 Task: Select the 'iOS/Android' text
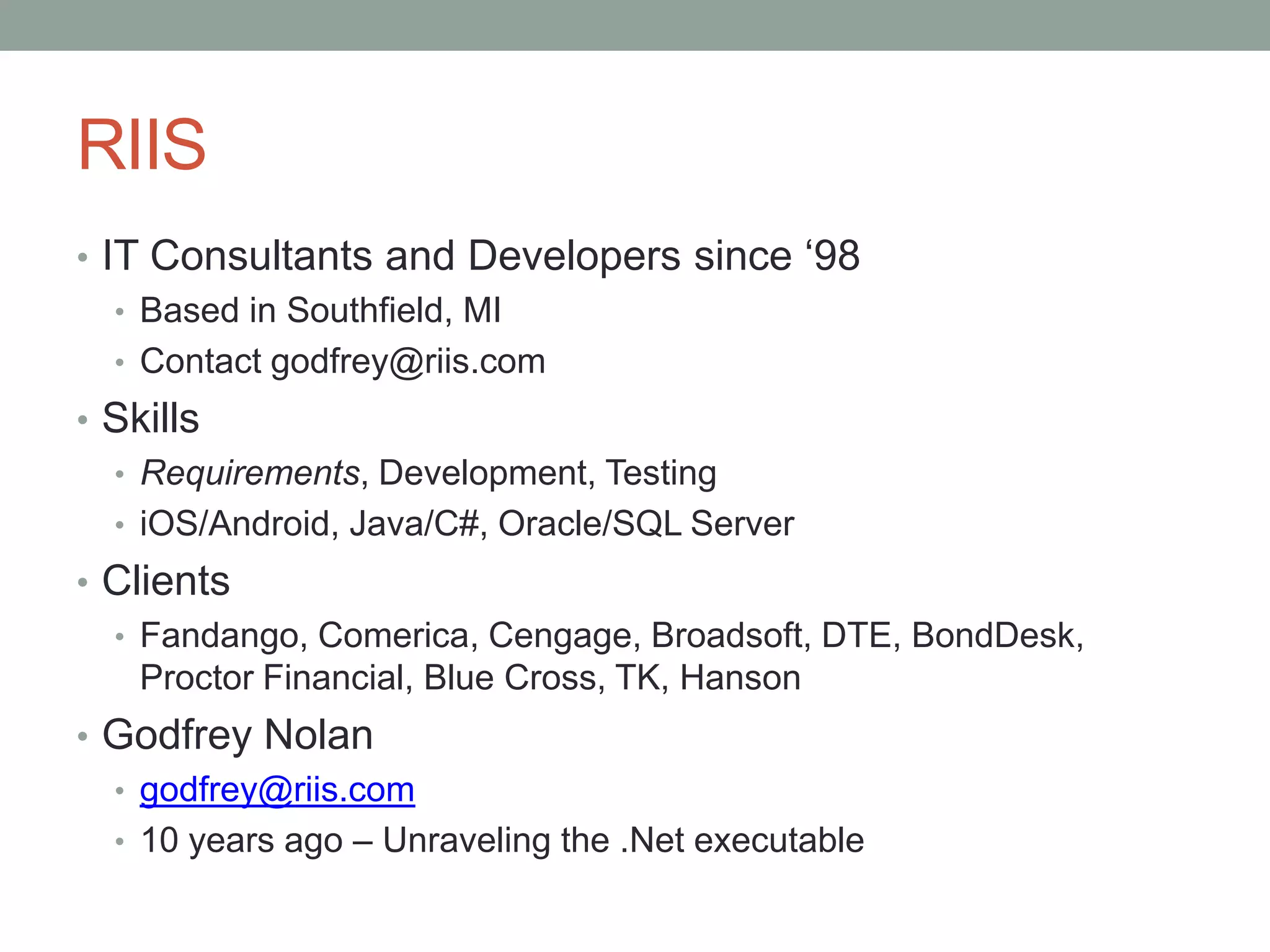click(234, 524)
